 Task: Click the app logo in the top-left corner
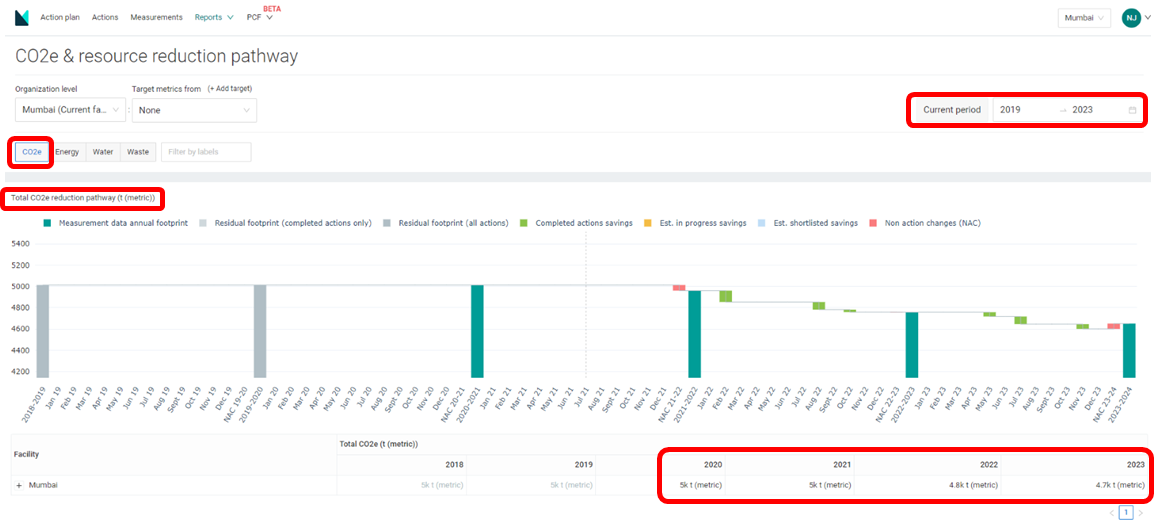tap(22, 18)
